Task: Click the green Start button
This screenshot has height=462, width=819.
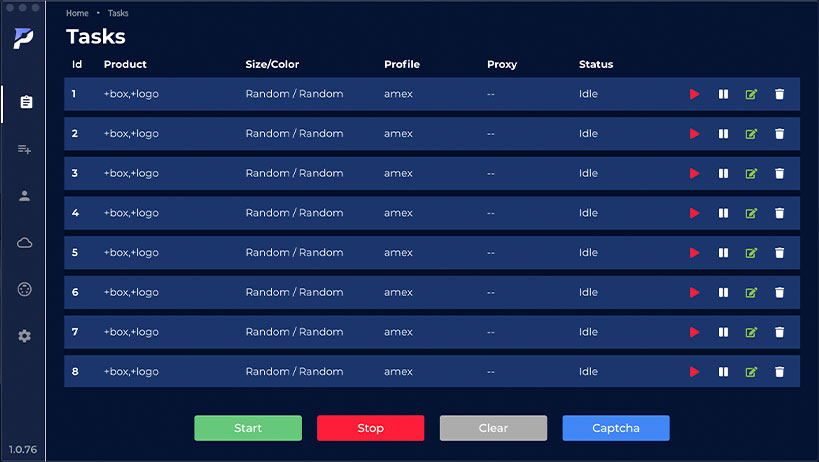Action: pos(248,428)
